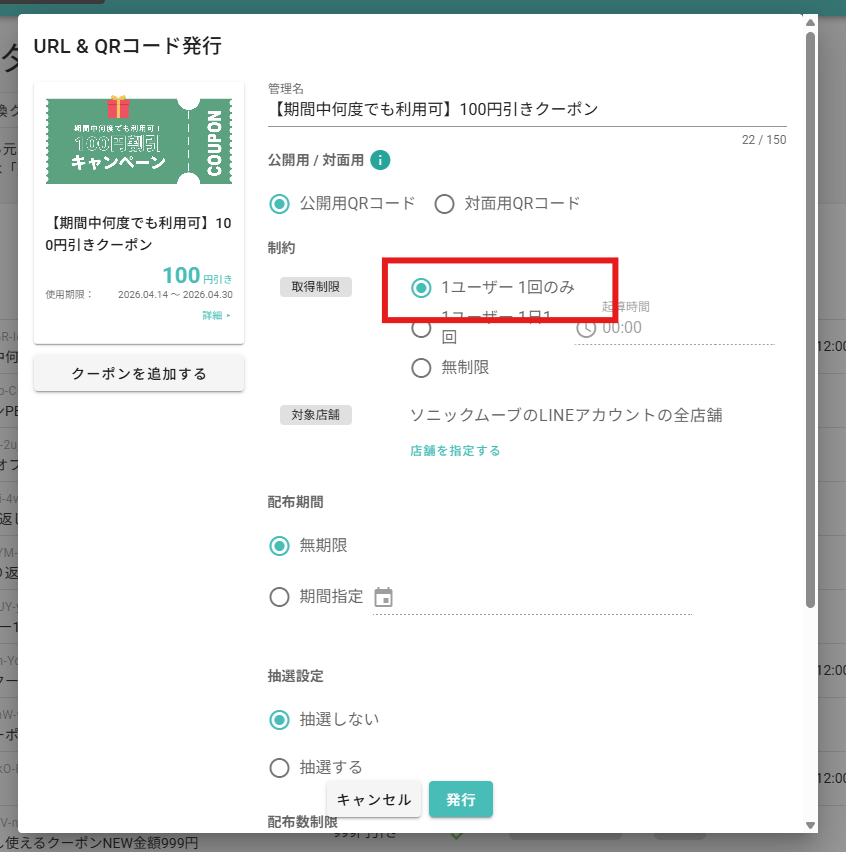Select the 公開用QRコード radio button
The height and width of the screenshot is (852, 846).
point(280,203)
